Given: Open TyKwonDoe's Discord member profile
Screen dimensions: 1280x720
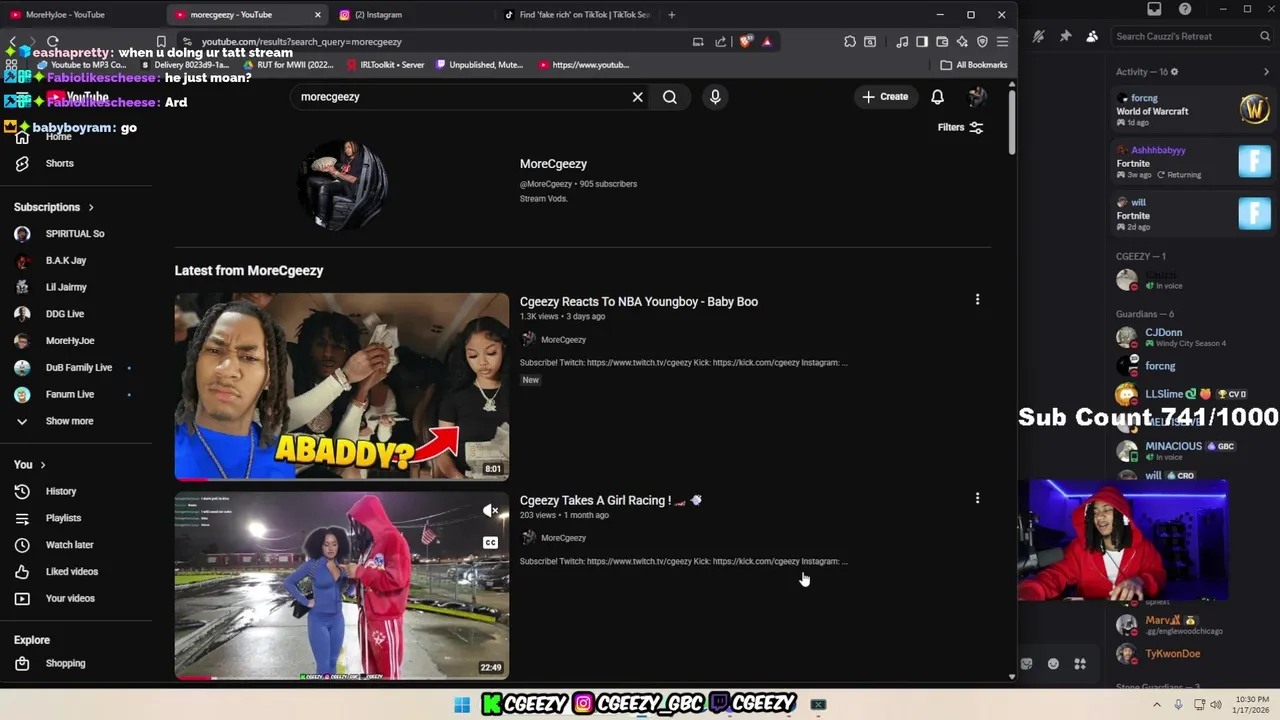Looking at the screenshot, I should (x=1171, y=654).
